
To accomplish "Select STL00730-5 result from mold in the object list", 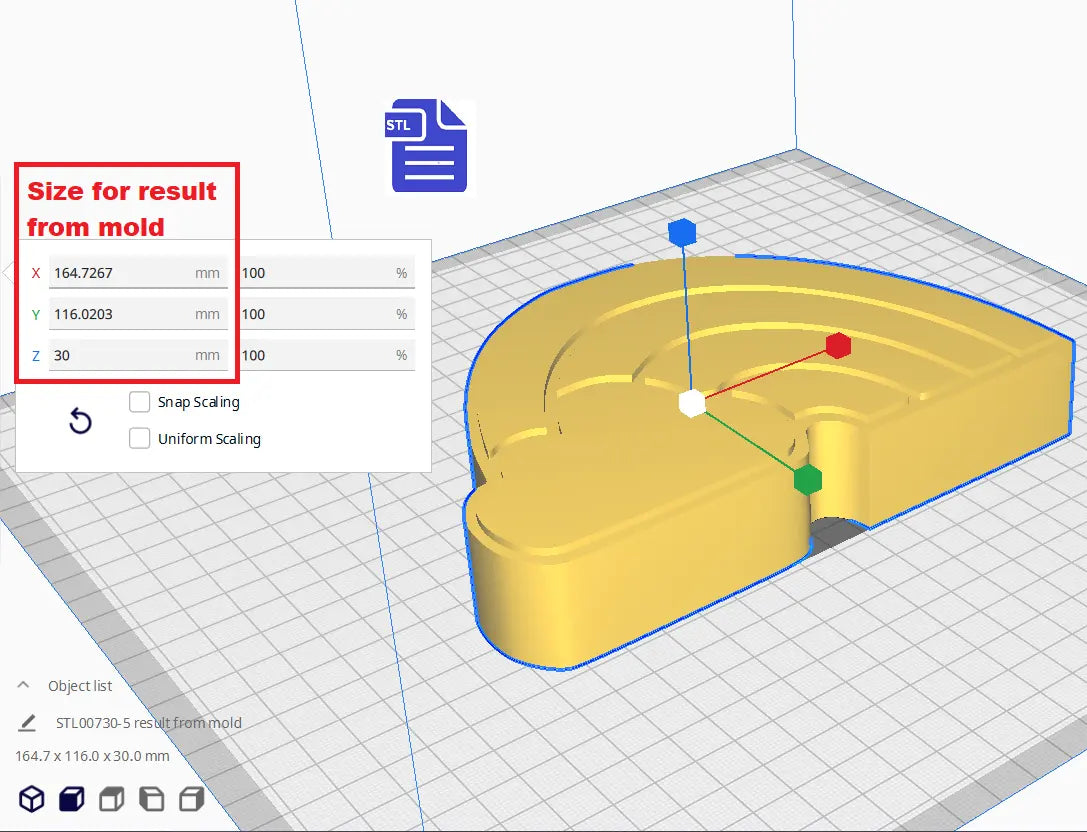I will point(148,723).
